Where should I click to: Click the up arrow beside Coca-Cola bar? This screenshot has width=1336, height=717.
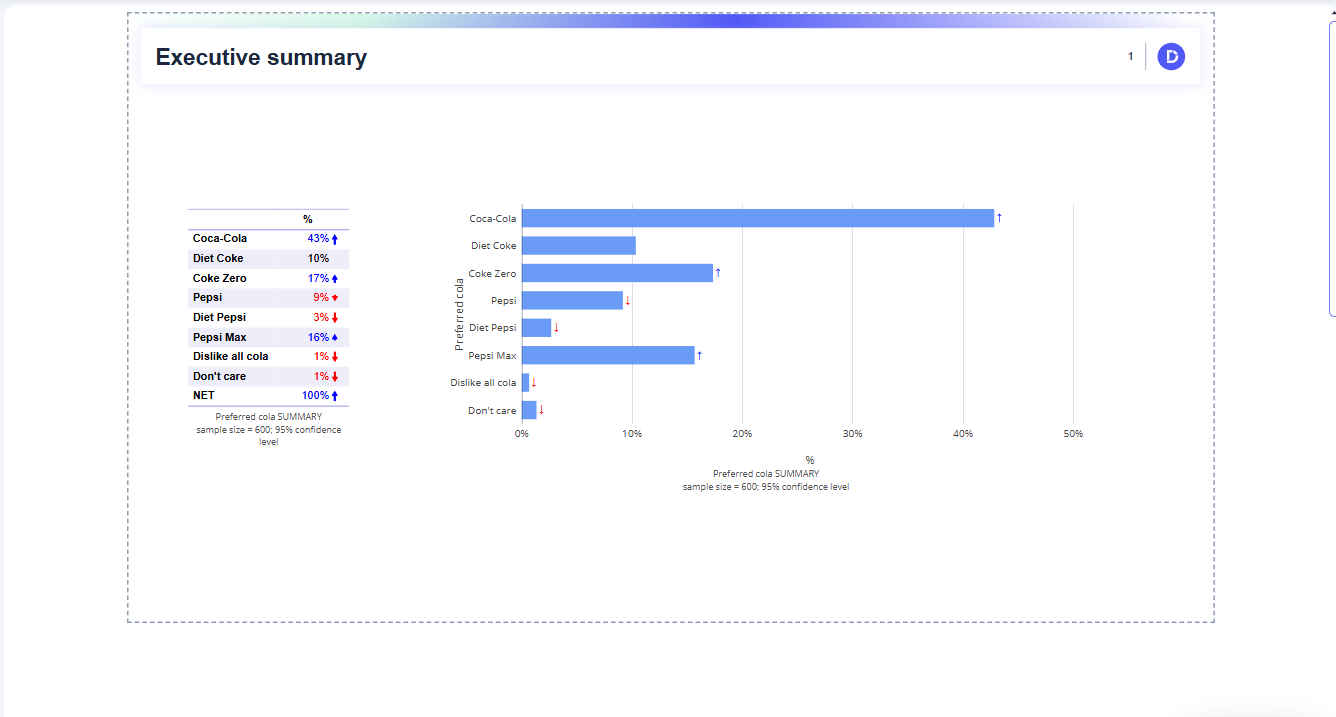999,218
